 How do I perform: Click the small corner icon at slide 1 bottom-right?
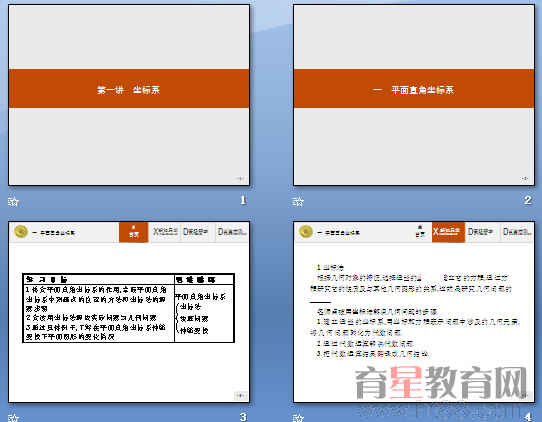click(x=241, y=179)
